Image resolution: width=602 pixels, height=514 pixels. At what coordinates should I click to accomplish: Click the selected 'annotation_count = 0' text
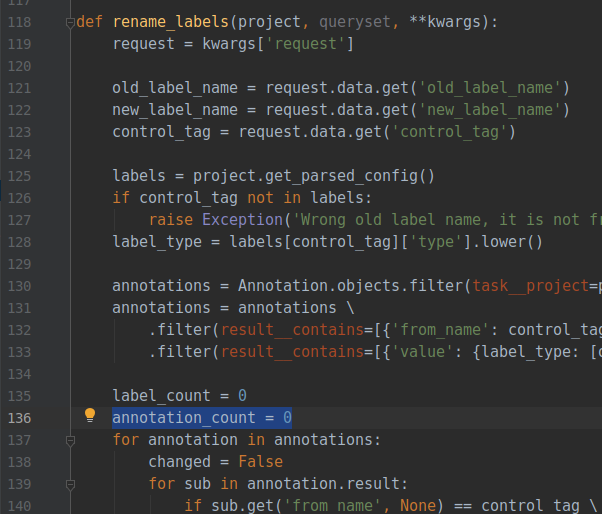(x=202, y=418)
